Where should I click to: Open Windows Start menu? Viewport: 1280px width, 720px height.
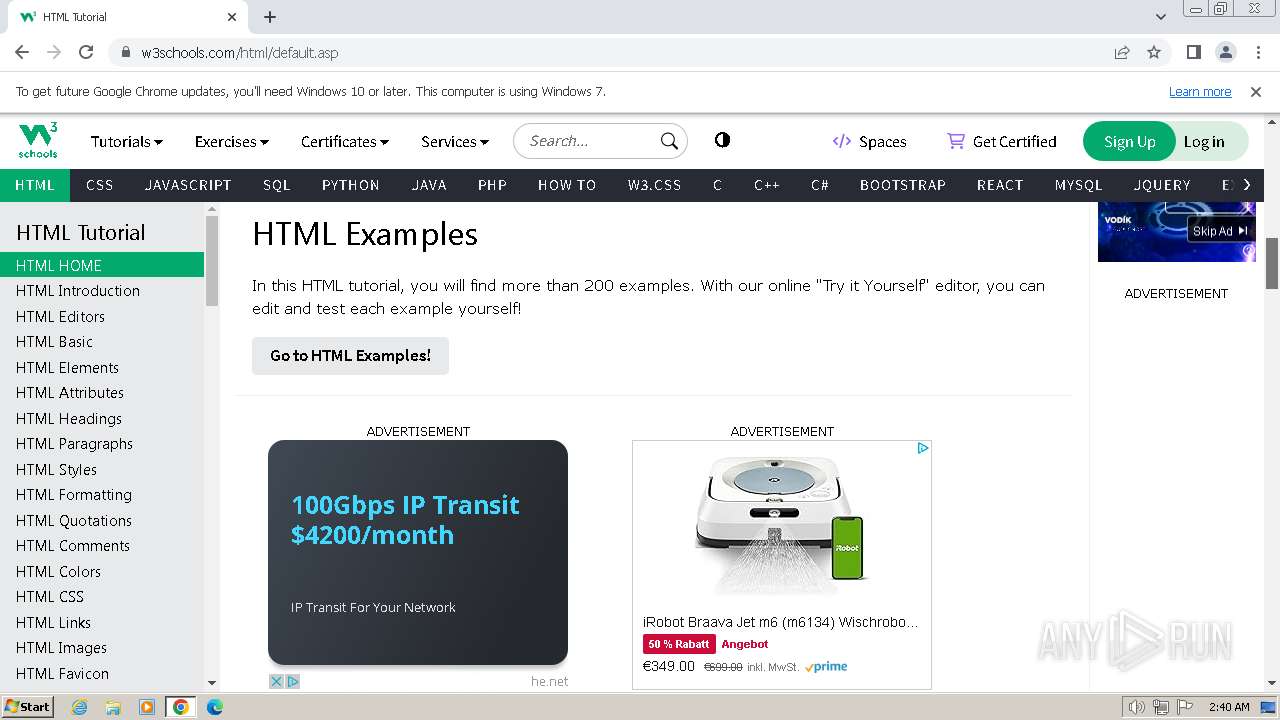[x=28, y=706]
